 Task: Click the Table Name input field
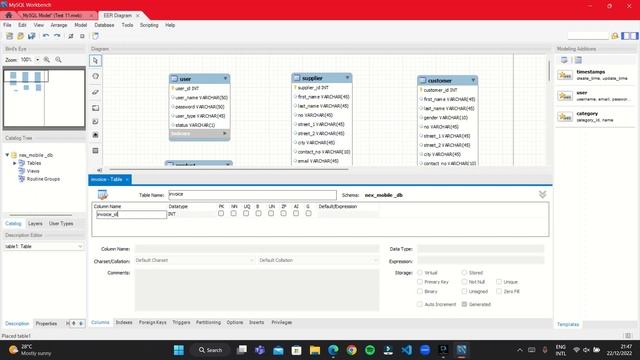[x=252, y=195]
